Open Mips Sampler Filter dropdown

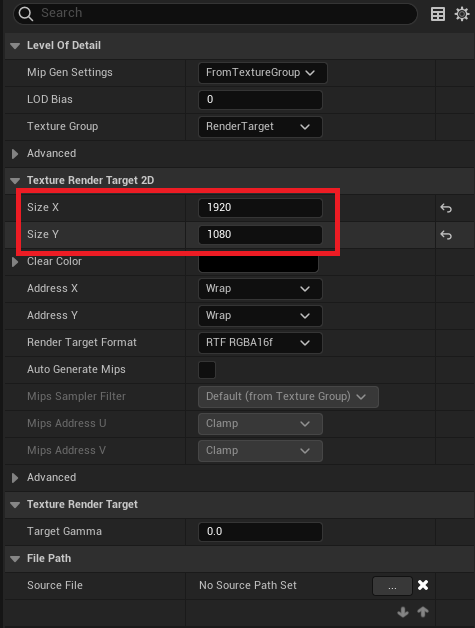click(x=288, y=397)
